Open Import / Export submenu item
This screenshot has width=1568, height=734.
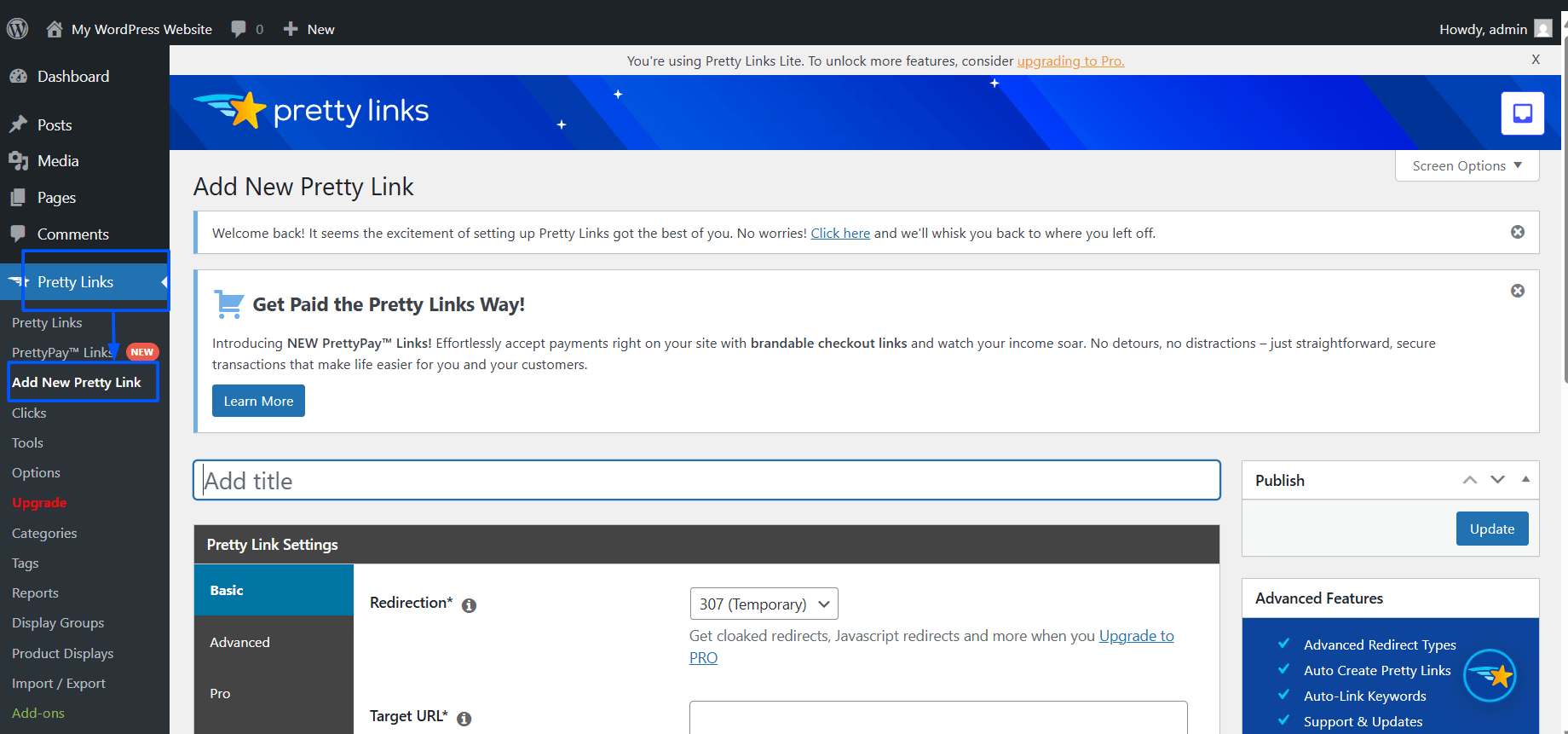59,683
